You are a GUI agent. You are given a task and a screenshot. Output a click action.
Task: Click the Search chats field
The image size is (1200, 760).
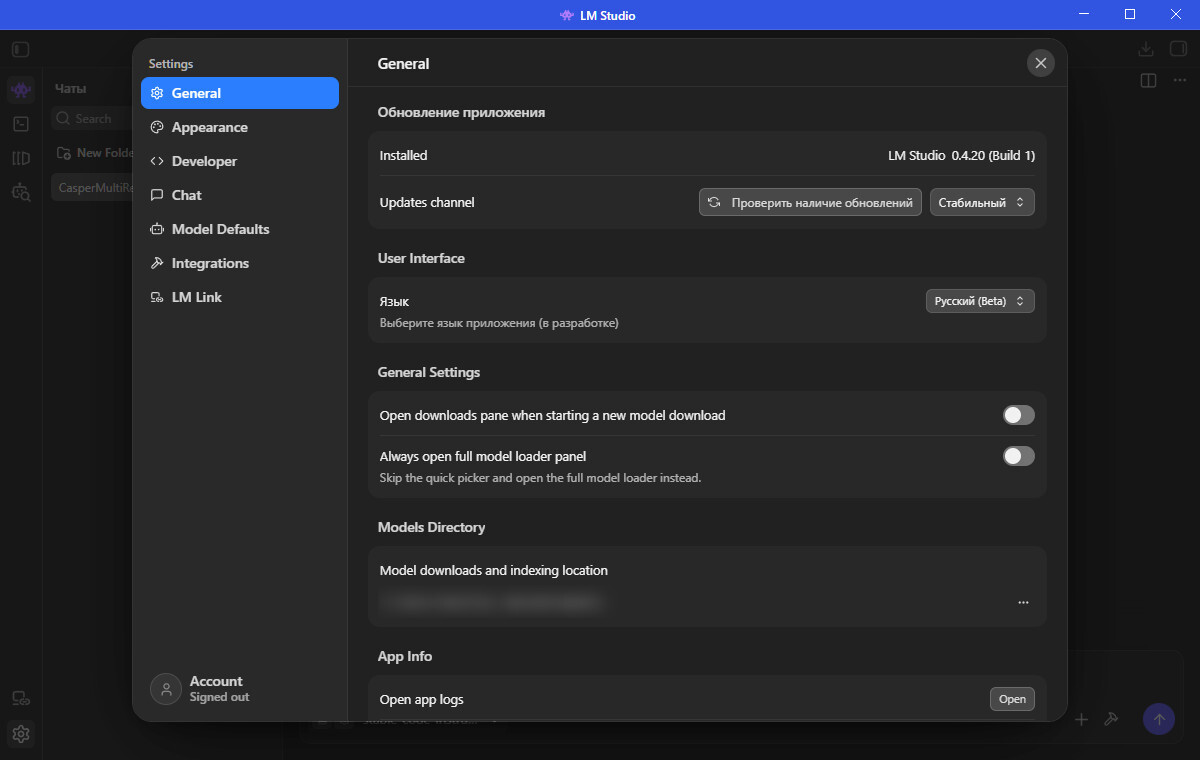pos(92,119)
